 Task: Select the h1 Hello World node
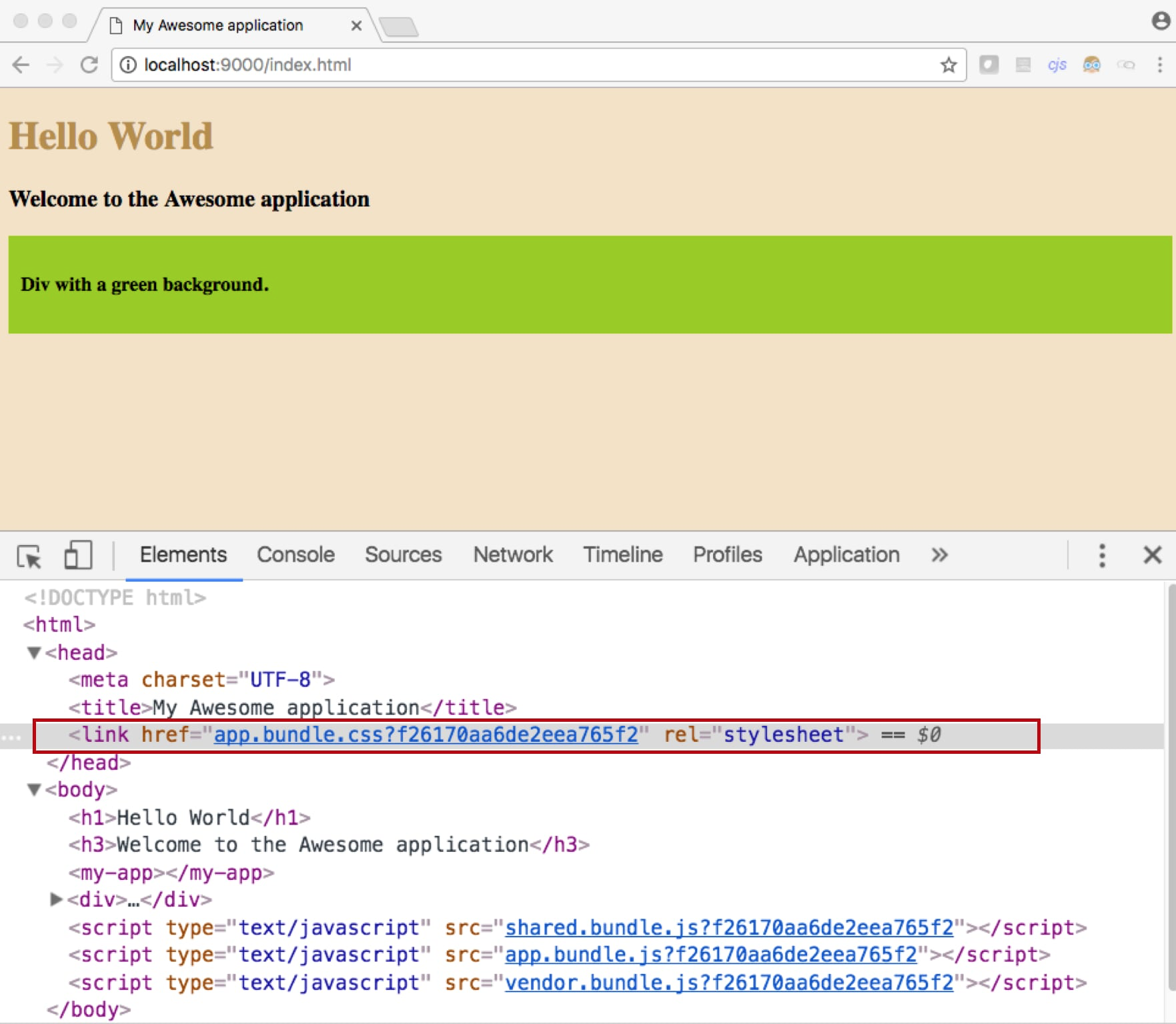click(x=189, y=818)
